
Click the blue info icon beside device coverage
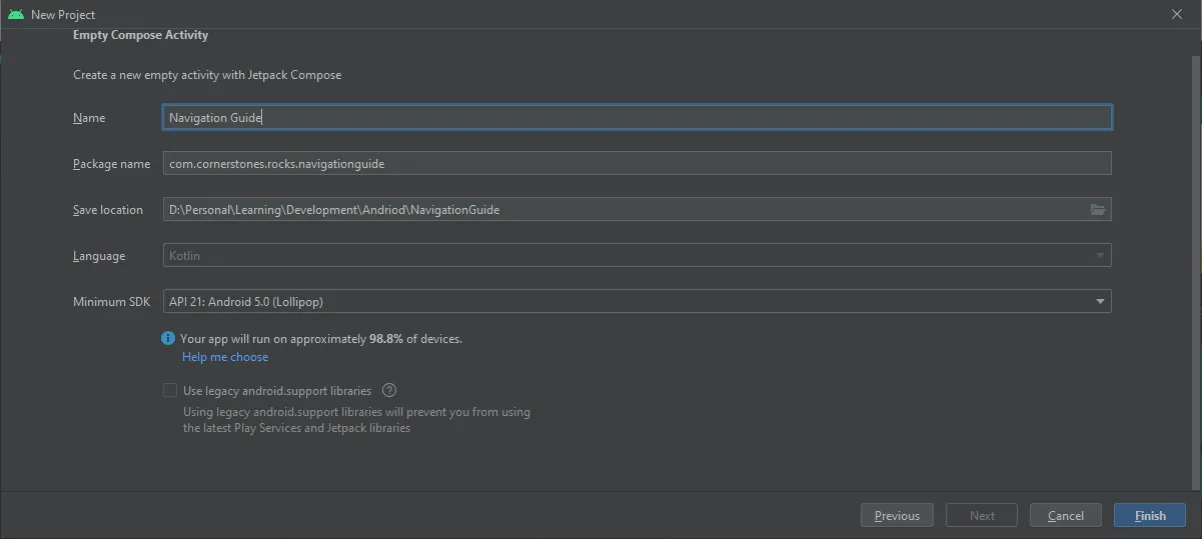coord(168,339)
